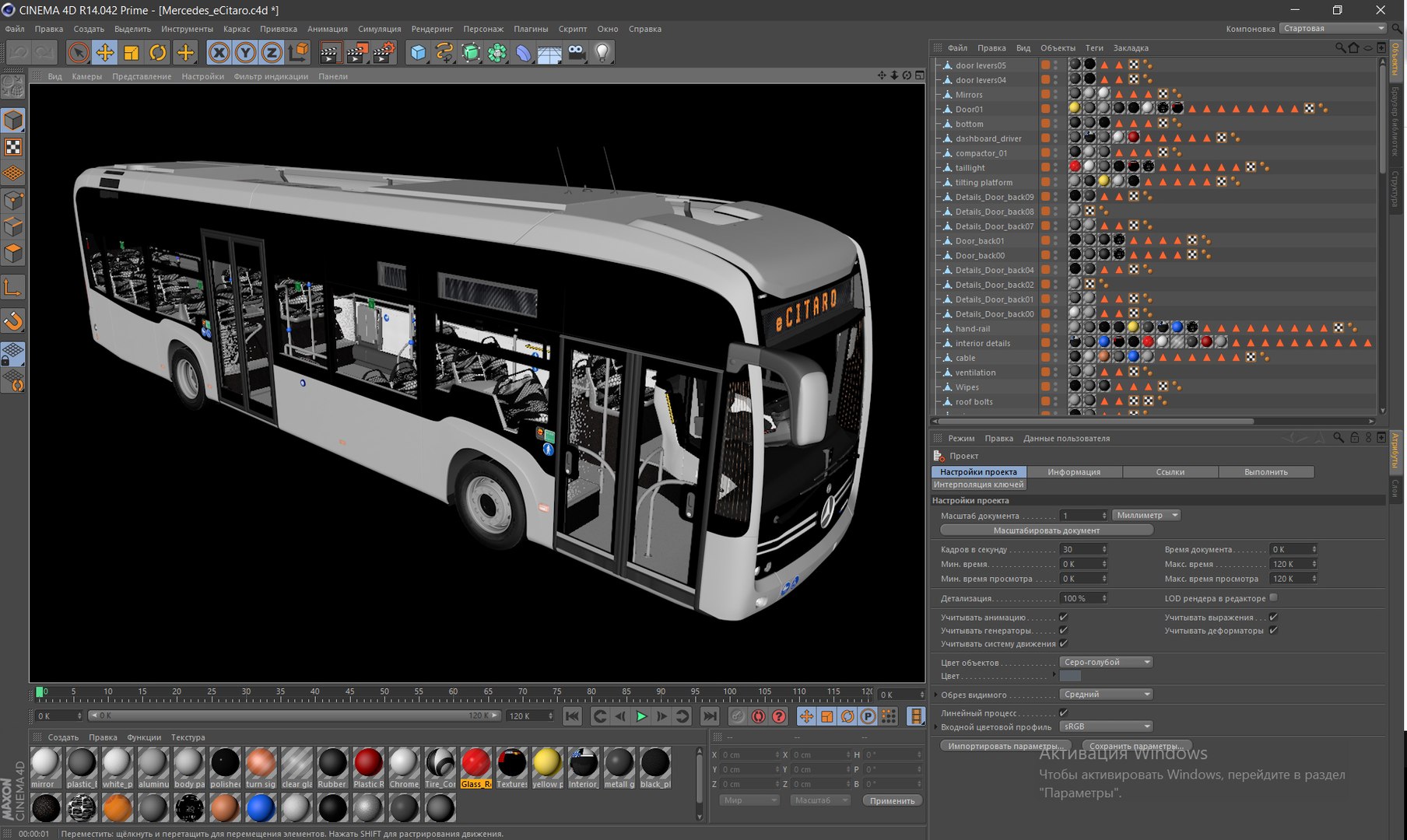1407x840 pixels.
Task: Enable the axis mode L-shaped icon
Action: pyautogui.click(x=13, y=288)
